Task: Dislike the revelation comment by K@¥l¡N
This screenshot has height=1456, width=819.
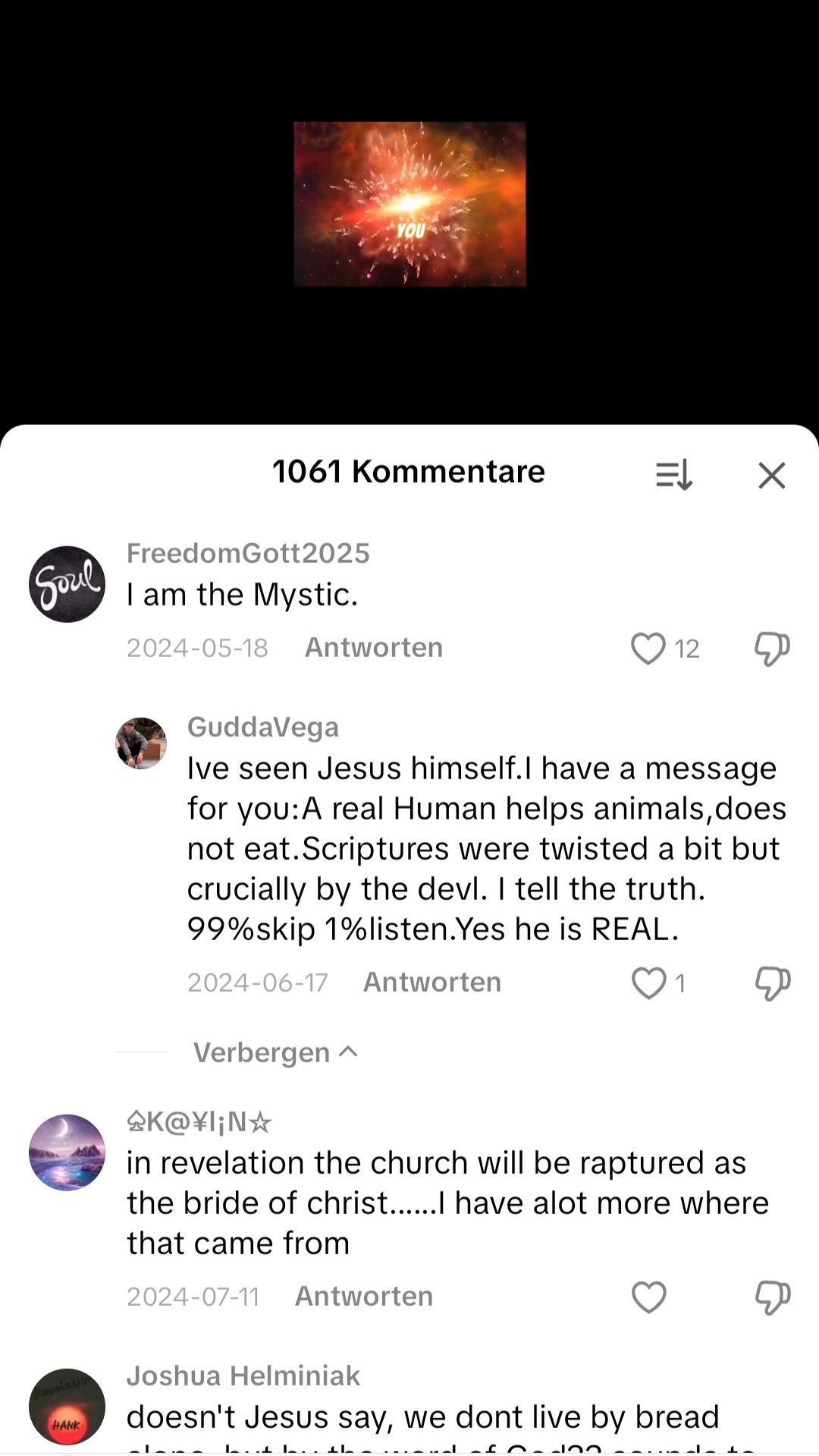Action: click(772, 1297)
